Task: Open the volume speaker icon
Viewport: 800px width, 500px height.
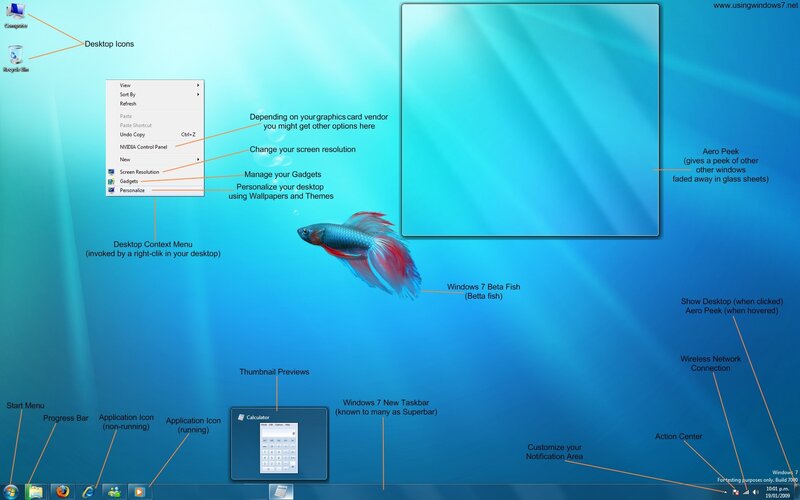Action: [756, 492]
